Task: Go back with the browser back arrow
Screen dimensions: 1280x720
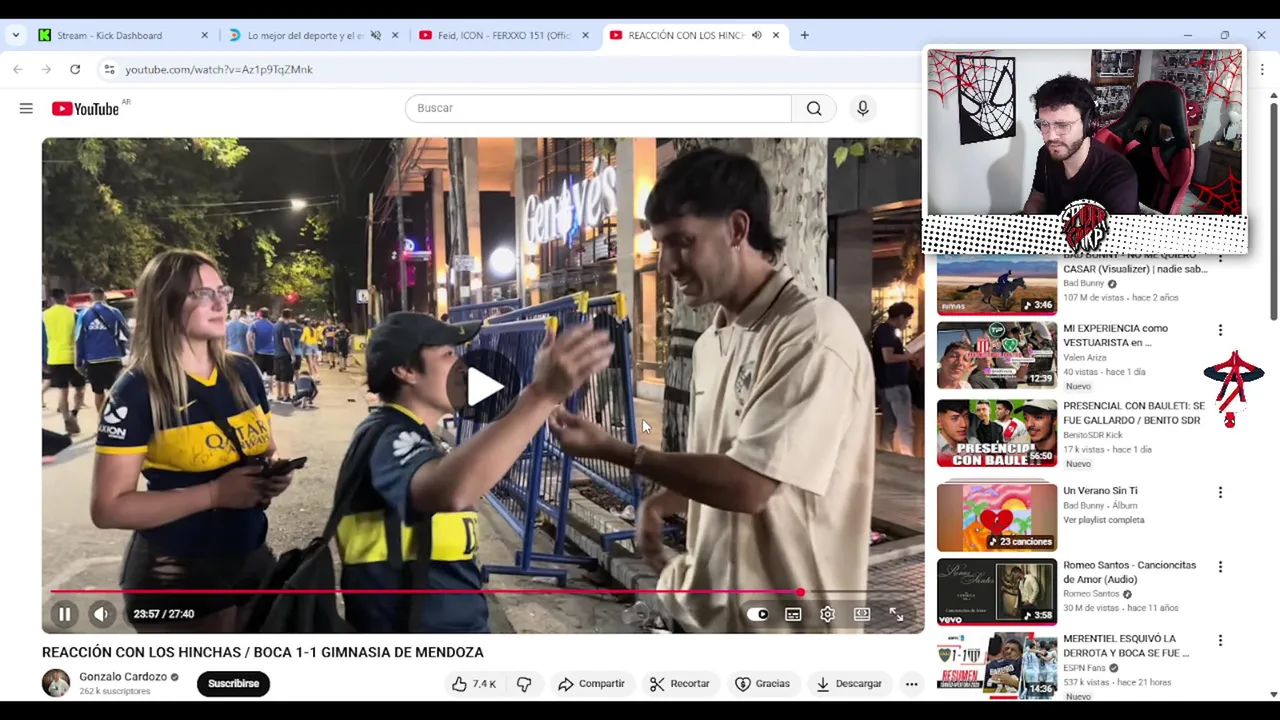Action: coord(18,69)
